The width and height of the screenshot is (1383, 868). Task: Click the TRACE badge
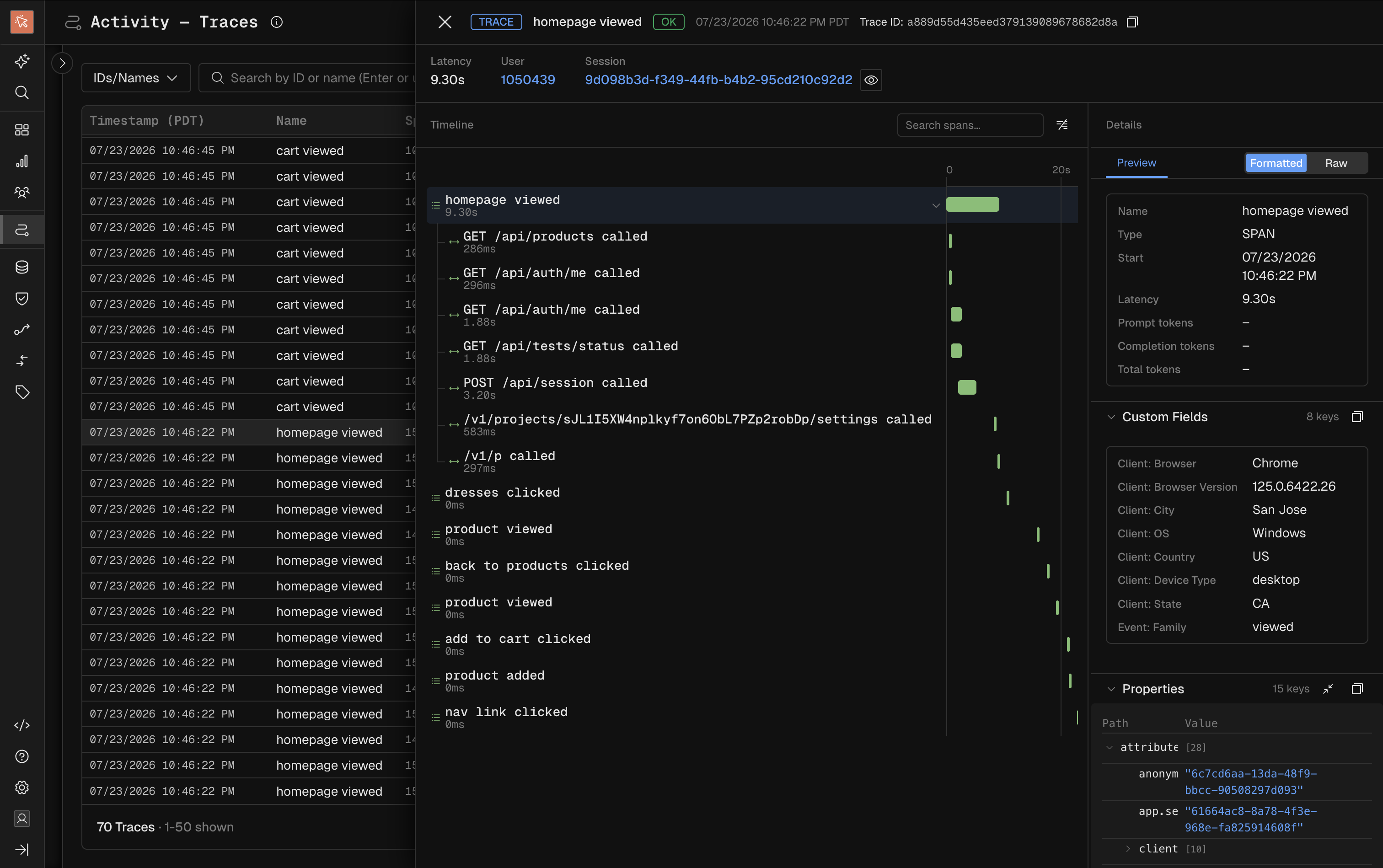[x=496, y=22]
